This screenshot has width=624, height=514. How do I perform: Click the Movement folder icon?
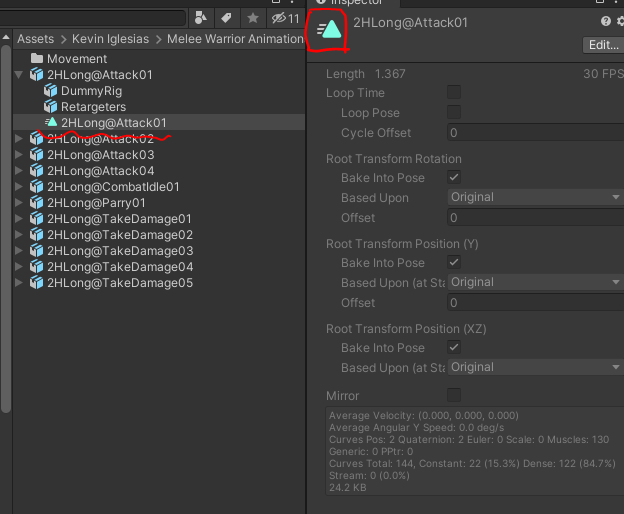point(37,58)
